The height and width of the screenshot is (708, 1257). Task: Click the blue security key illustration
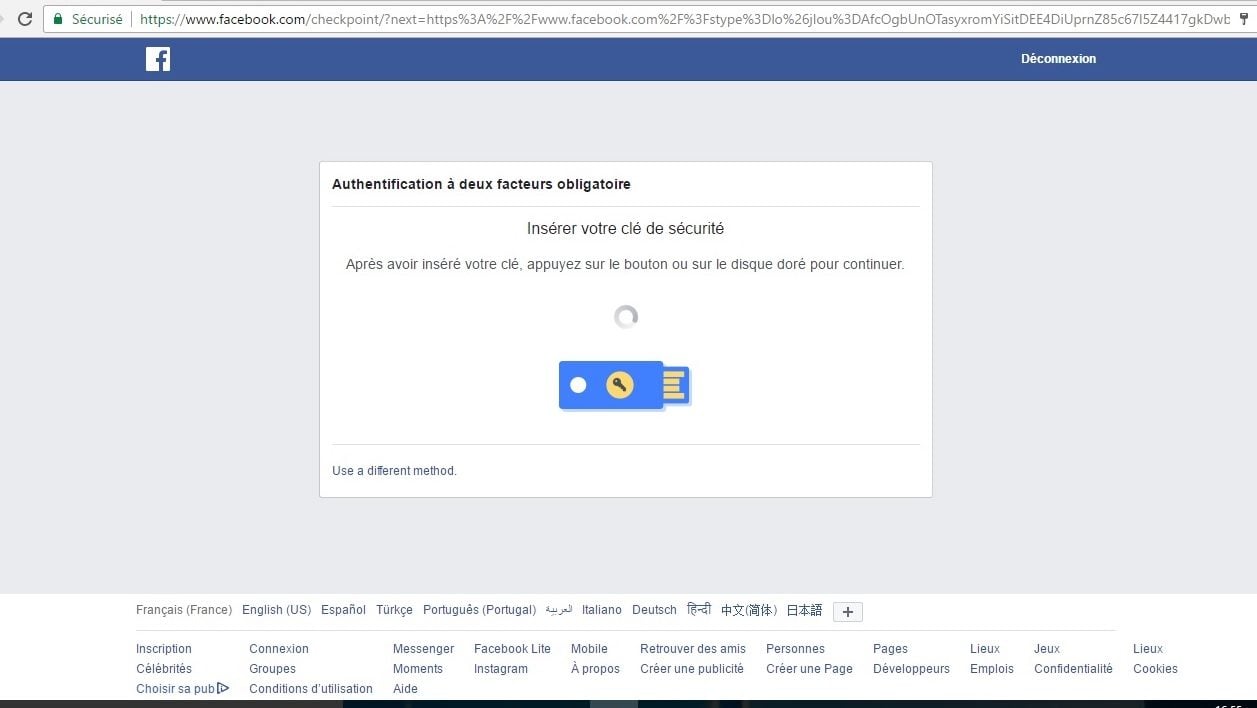coord(625,385)
